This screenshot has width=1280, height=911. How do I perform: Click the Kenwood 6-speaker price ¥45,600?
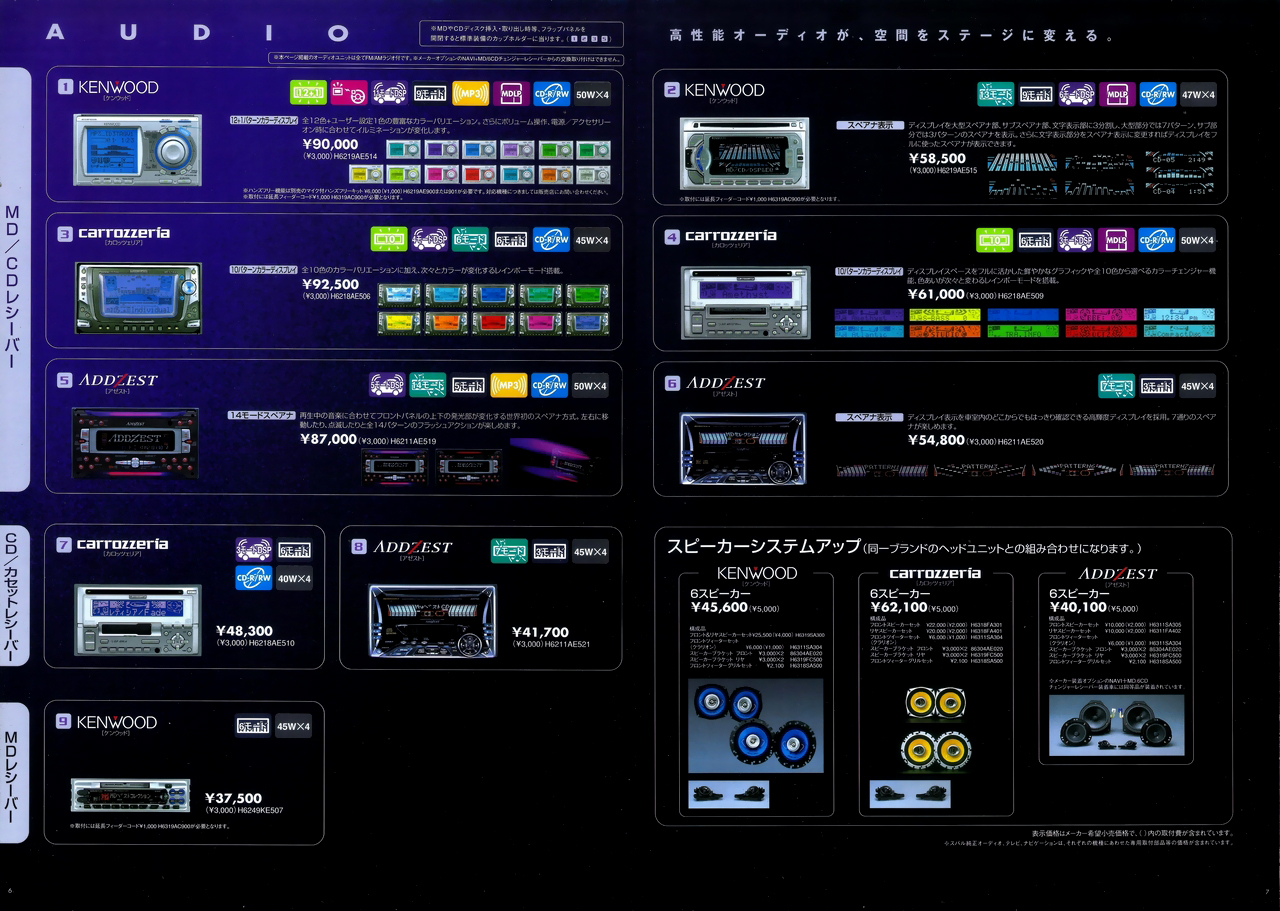coord(719,606)
